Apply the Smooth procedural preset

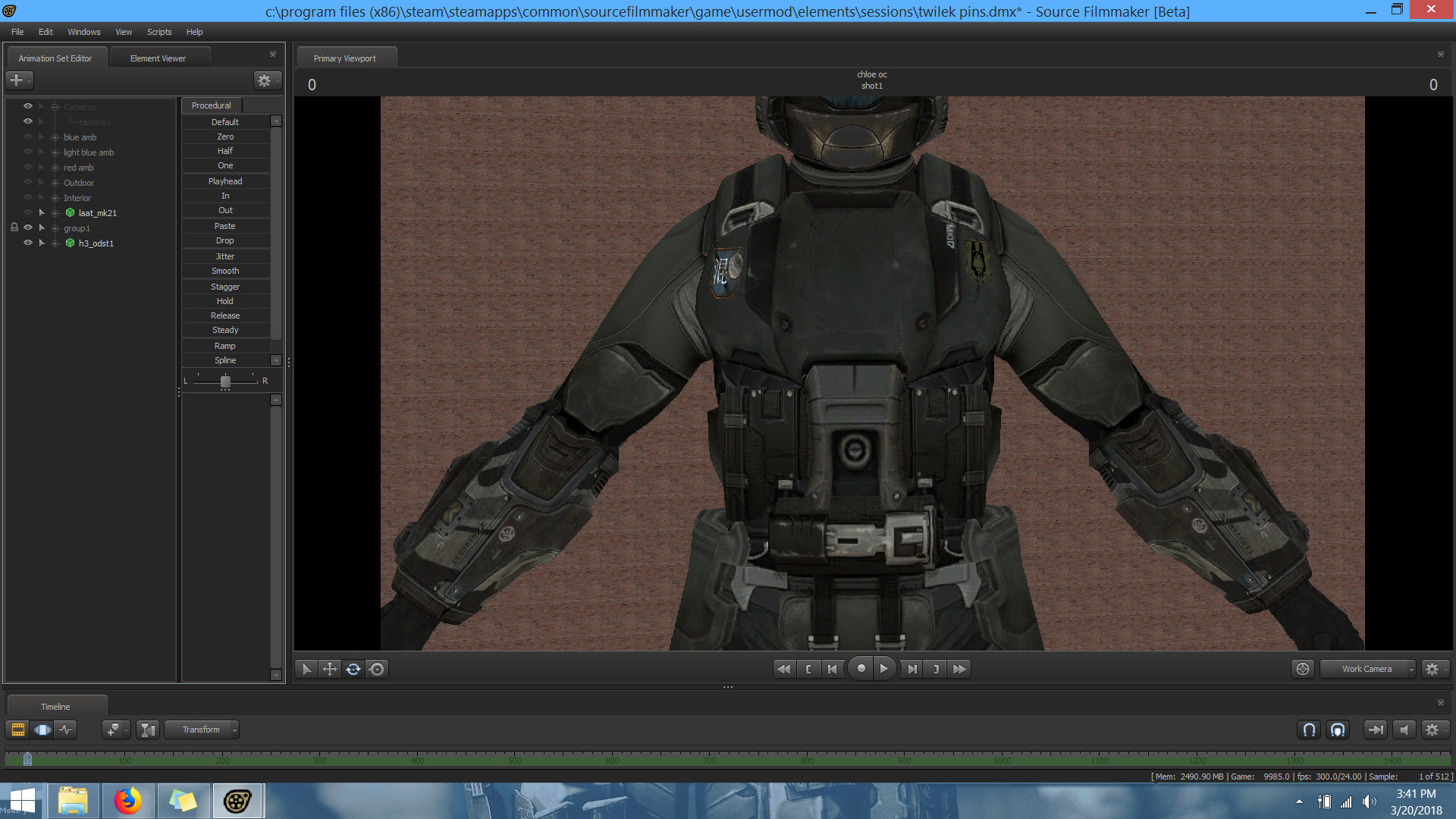[225, 271]
